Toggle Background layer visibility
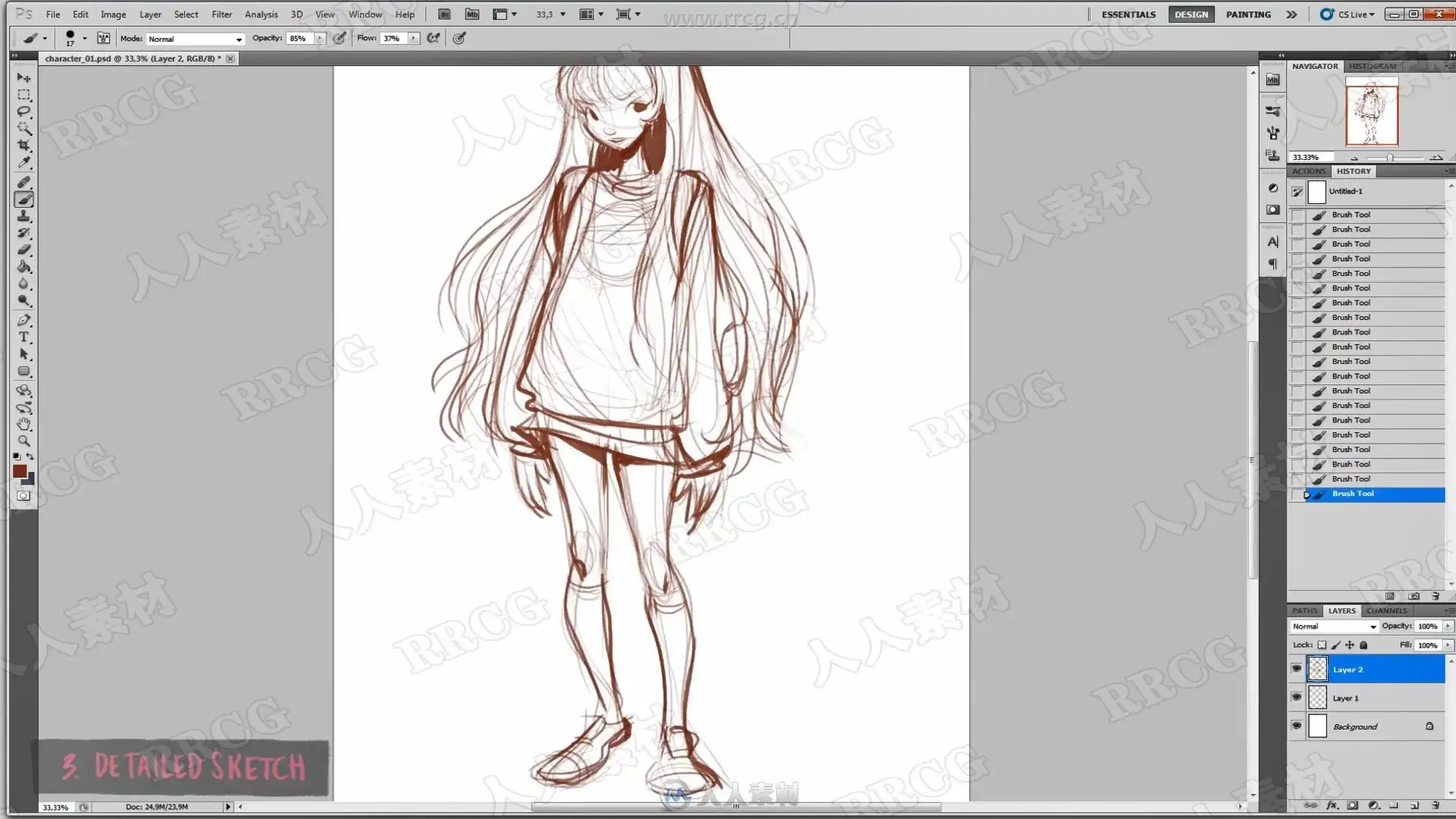Image resolution: width=1456 pixels, height=819 pixels. pyautogui.click(x=1296, y=726)
